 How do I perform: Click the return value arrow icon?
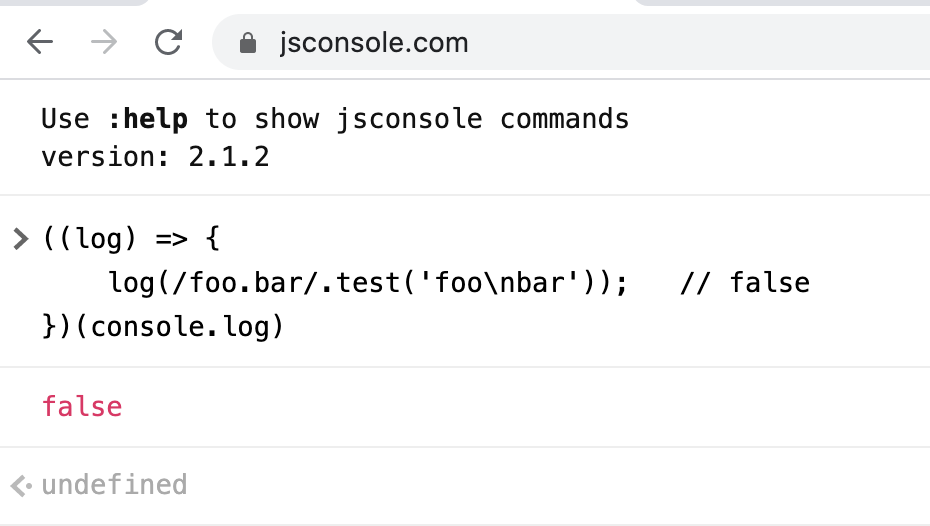pyautogui.click(x=21, y=486)
